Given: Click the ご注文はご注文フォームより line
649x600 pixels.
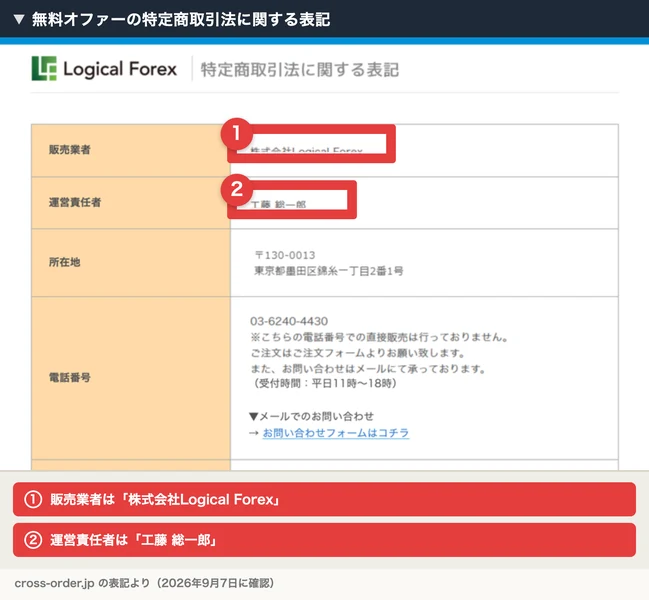Looking at the screenshot, I should coord(358,353).
